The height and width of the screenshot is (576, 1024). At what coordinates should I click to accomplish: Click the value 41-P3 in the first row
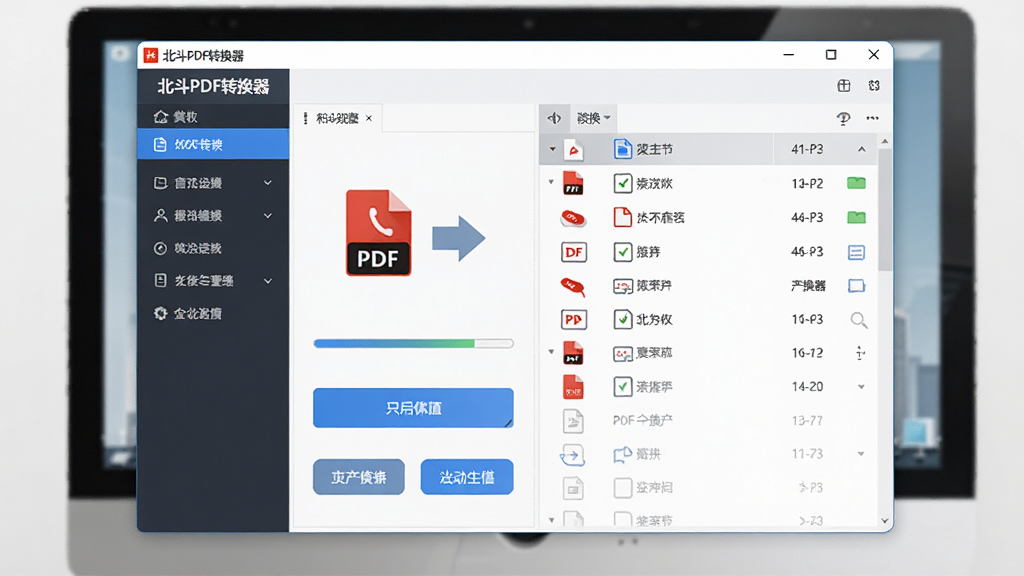tap(807, 150)
